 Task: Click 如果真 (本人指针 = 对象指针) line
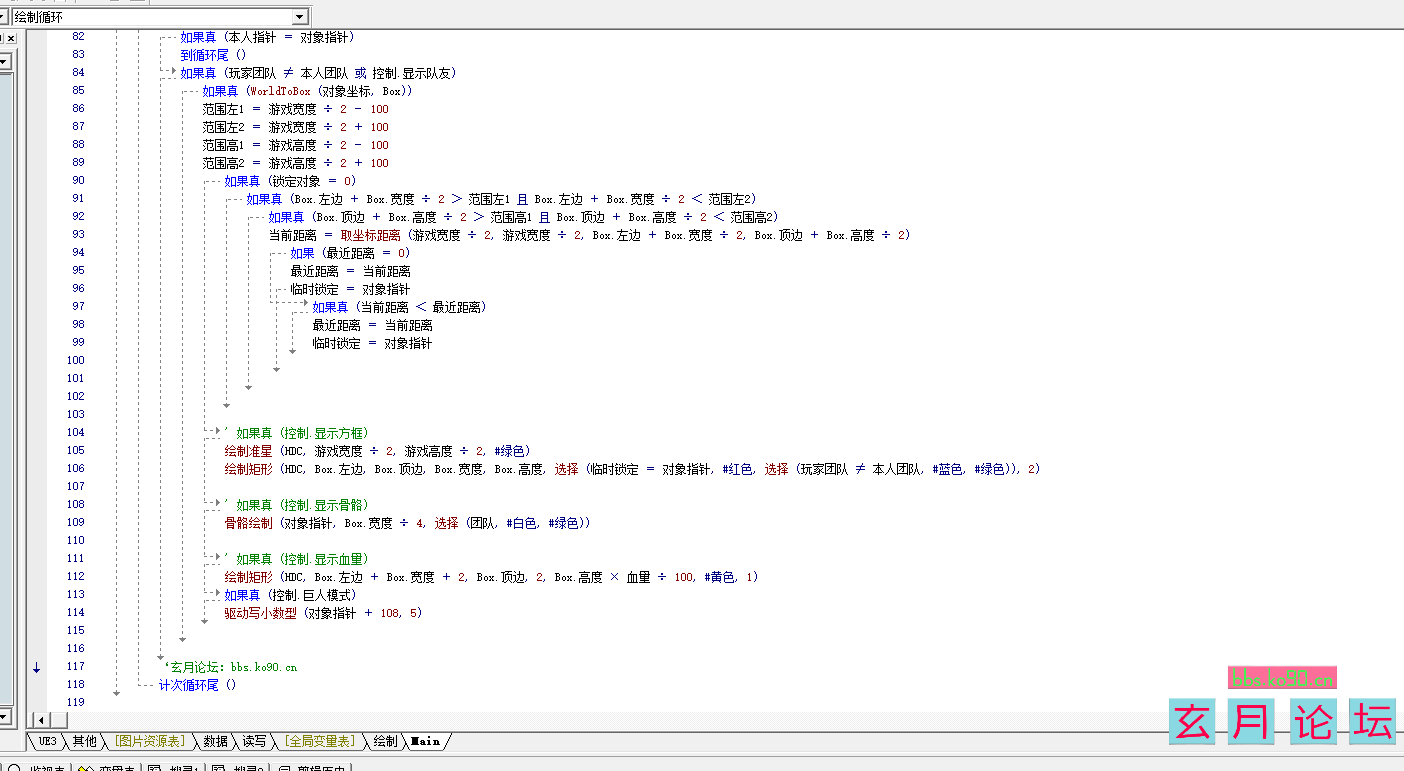tap(267, 37)
